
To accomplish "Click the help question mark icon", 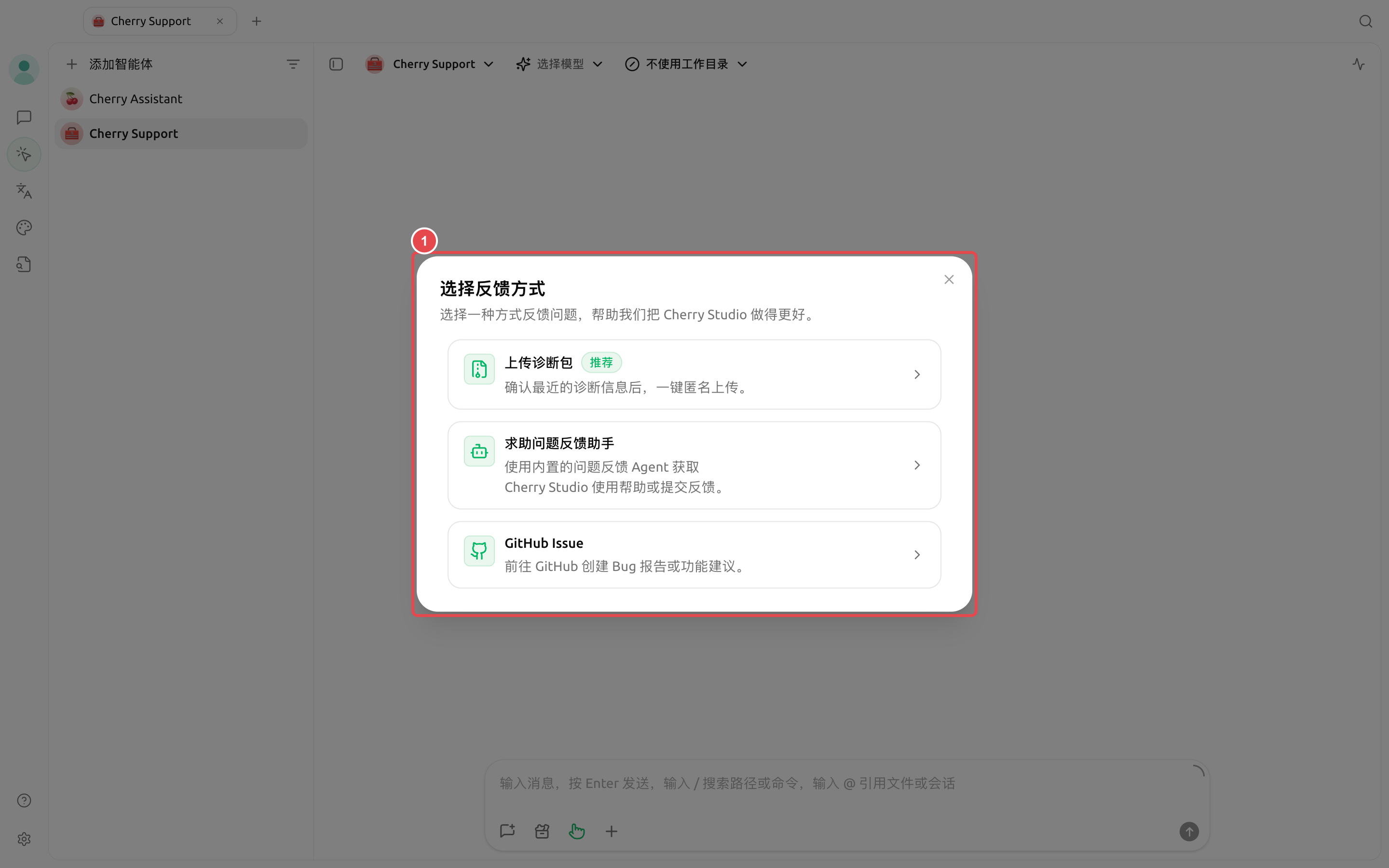I will [x=24, y=800].
